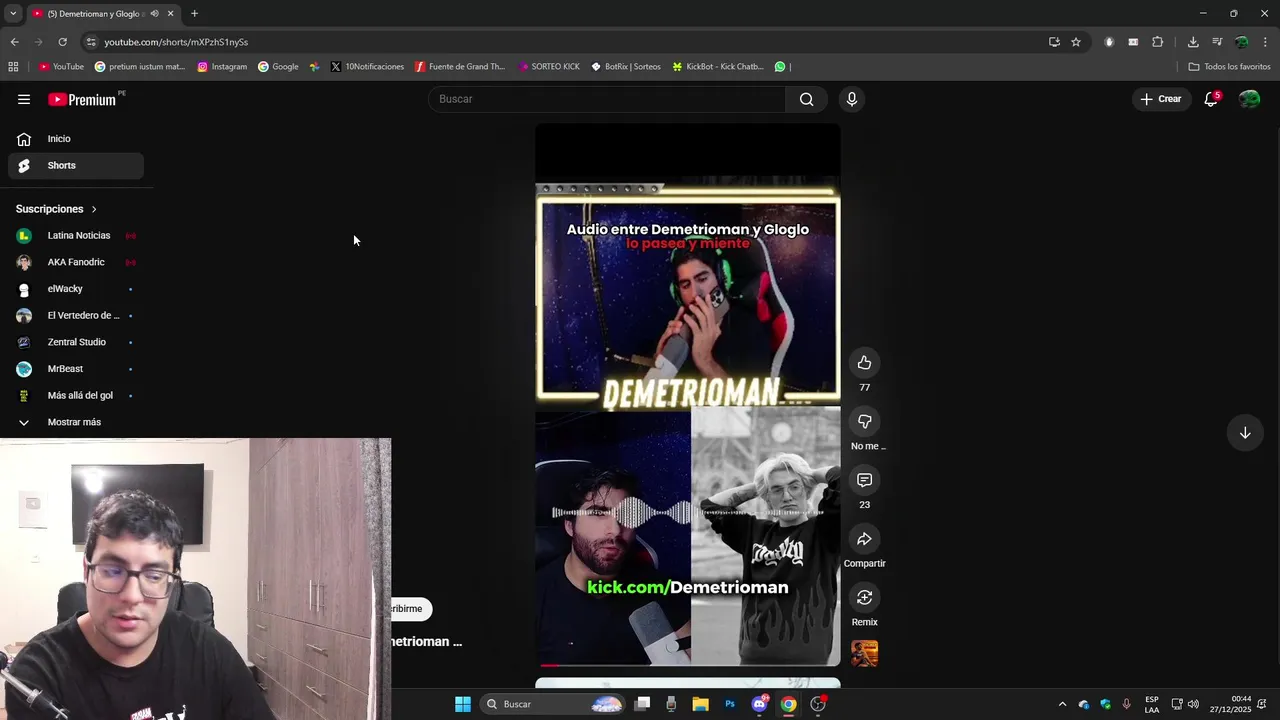Open Photoshop from taskbar
This screenshot has height=720, width=1280.
(730, 704)
